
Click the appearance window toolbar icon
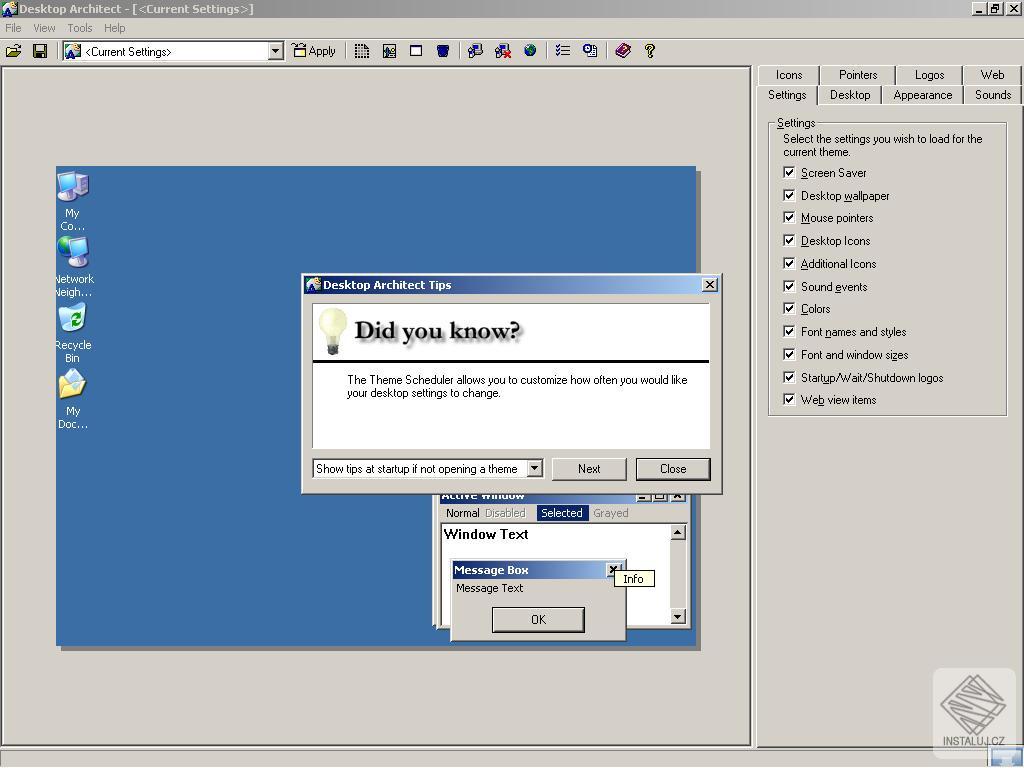coord(415,50)
